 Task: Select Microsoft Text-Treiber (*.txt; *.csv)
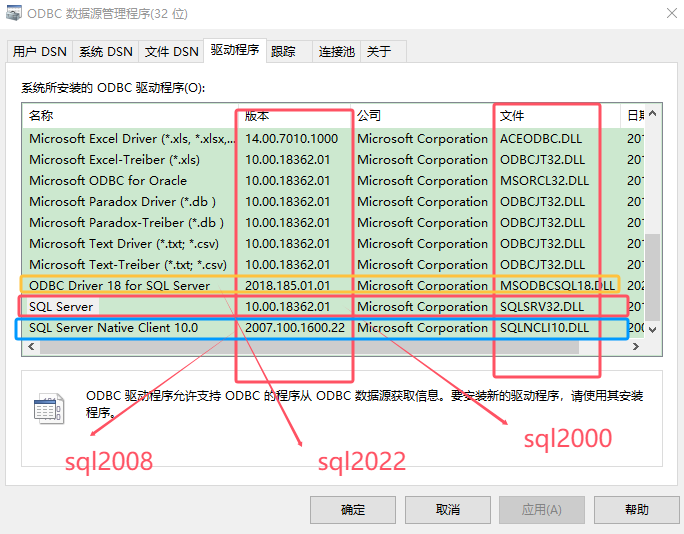click(333, 264)
